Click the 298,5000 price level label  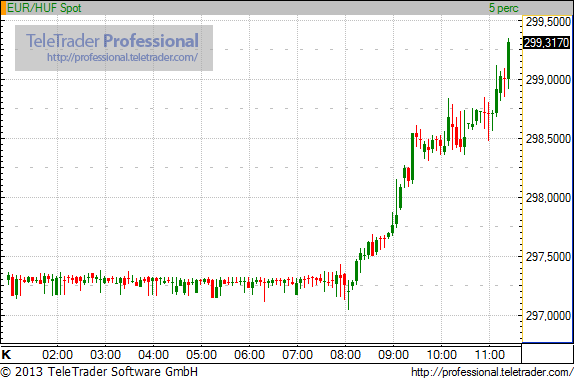coord(548,139)
